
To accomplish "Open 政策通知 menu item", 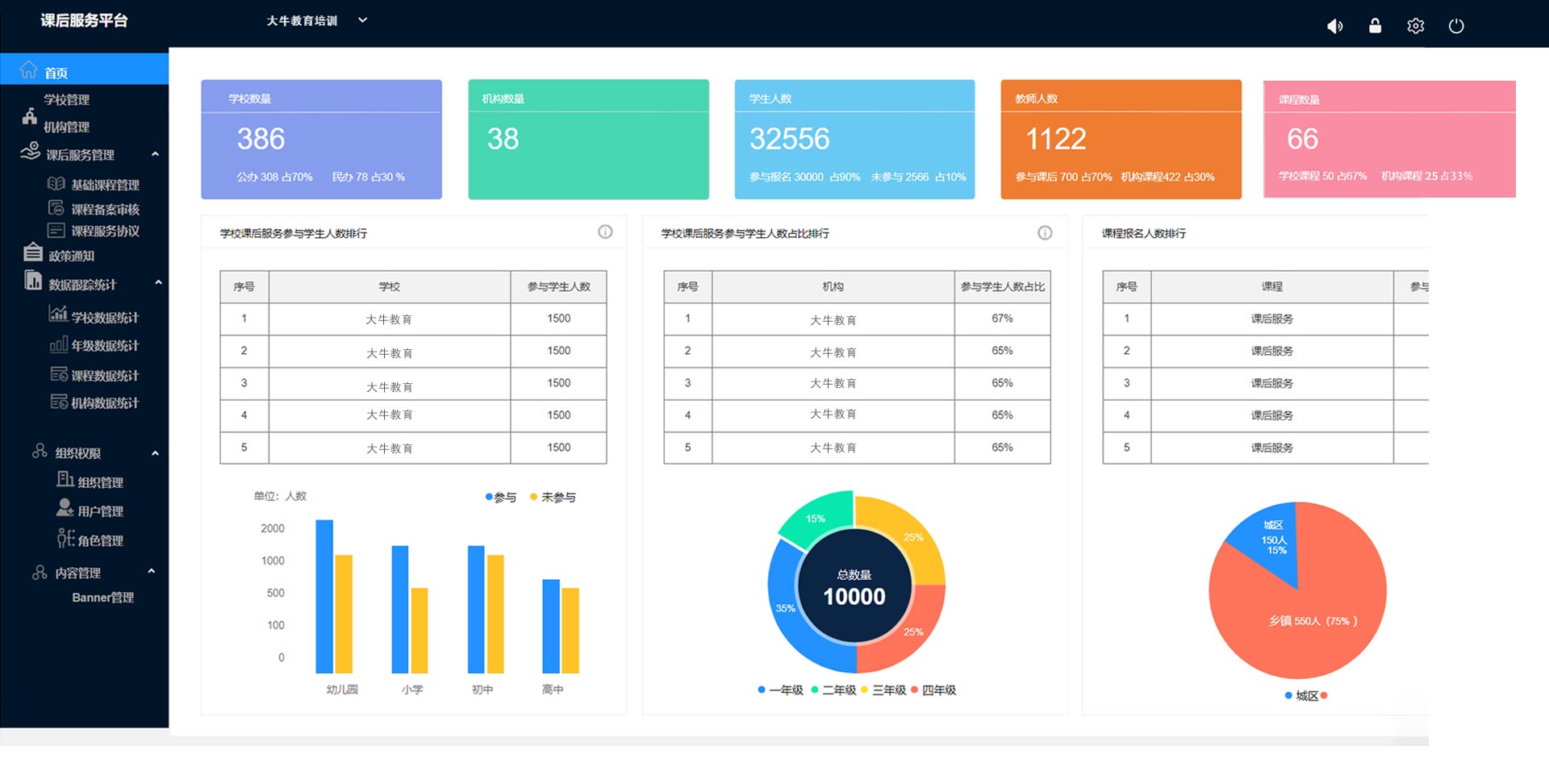I will click(x=71, y=256).
